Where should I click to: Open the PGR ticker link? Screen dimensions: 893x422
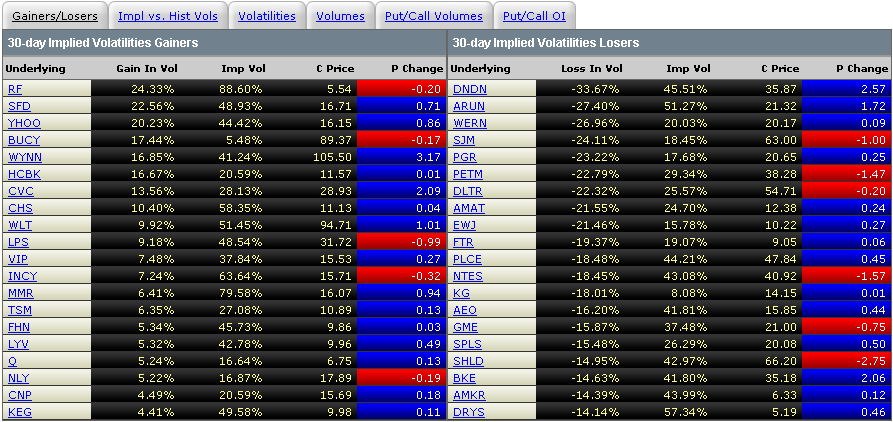pyautogui.click(x=465, y=157)
